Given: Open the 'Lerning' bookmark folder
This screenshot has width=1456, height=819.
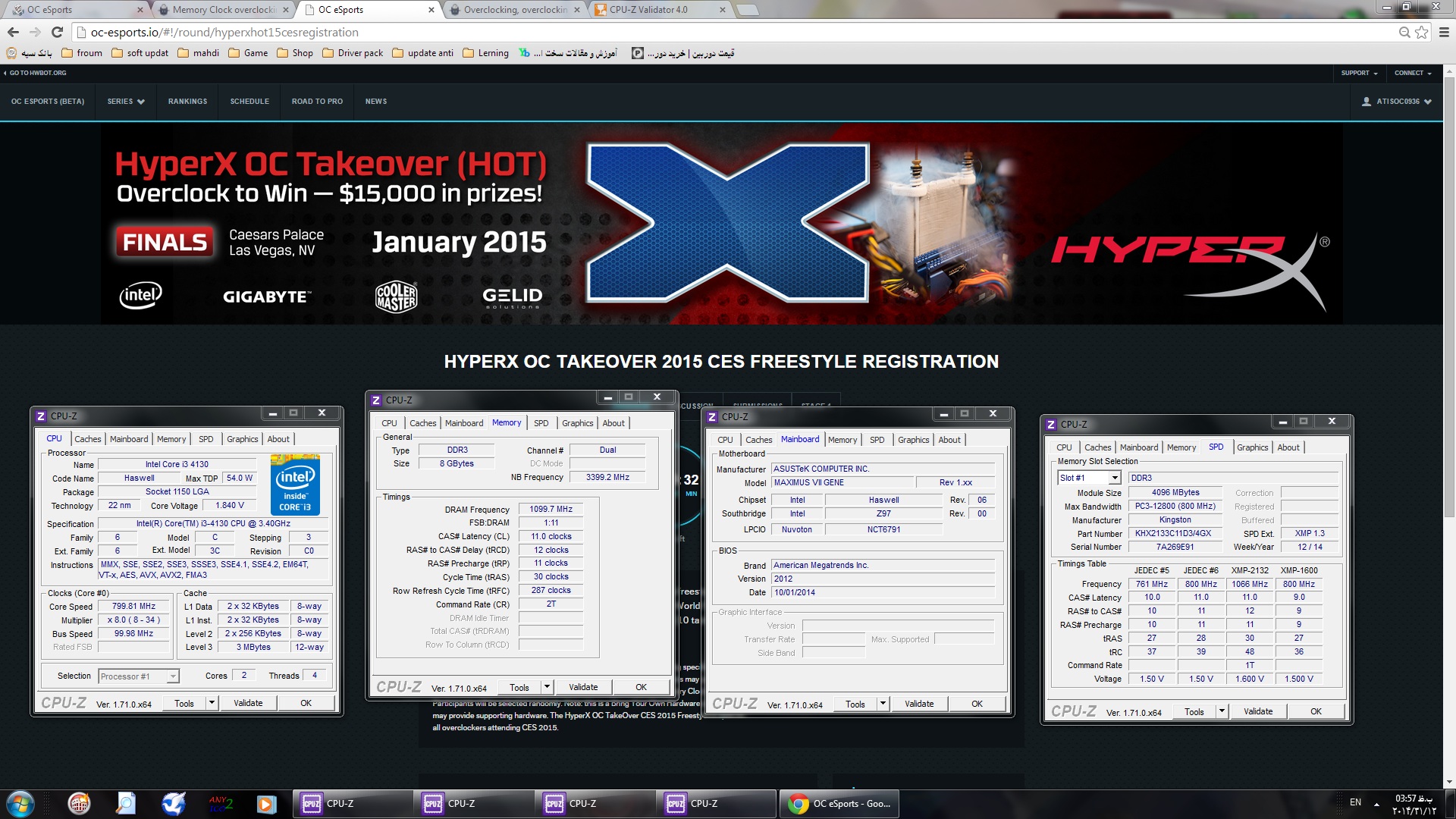Looking at the screenshot, I should 485,53.
